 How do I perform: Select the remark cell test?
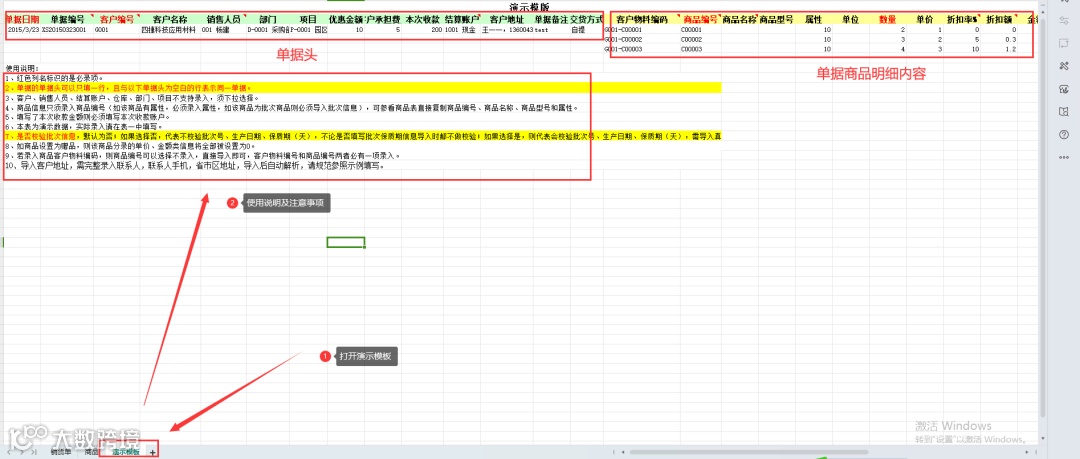click(x=551, y=31)
